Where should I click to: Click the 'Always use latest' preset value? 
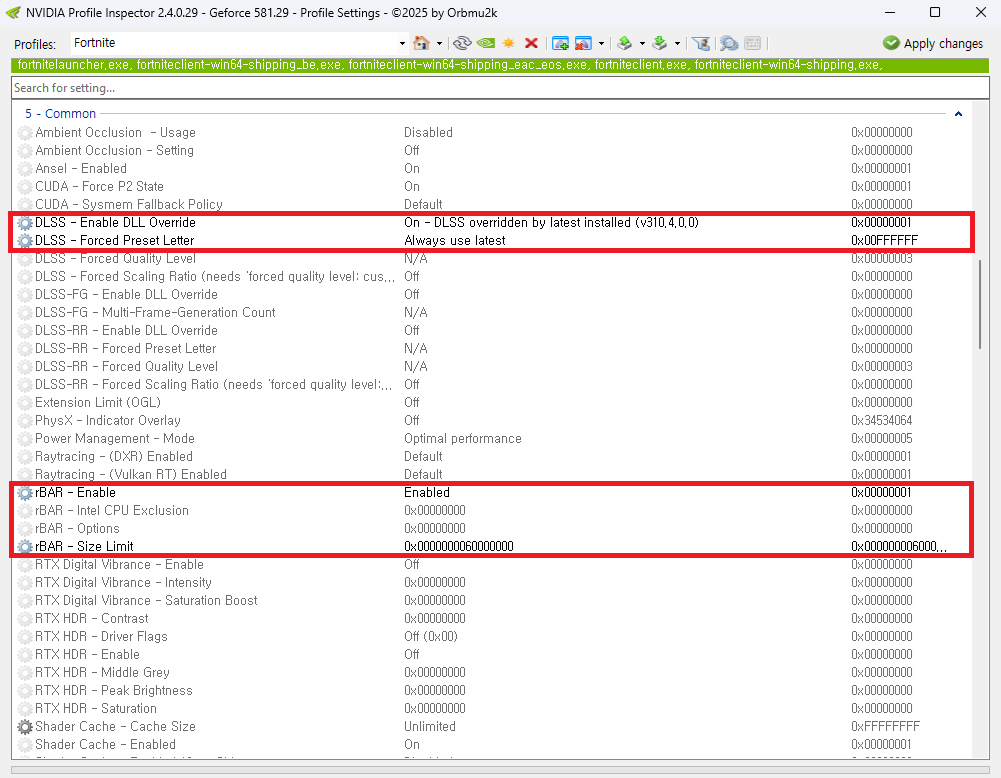pyautogui.click(x=455, y=241)
